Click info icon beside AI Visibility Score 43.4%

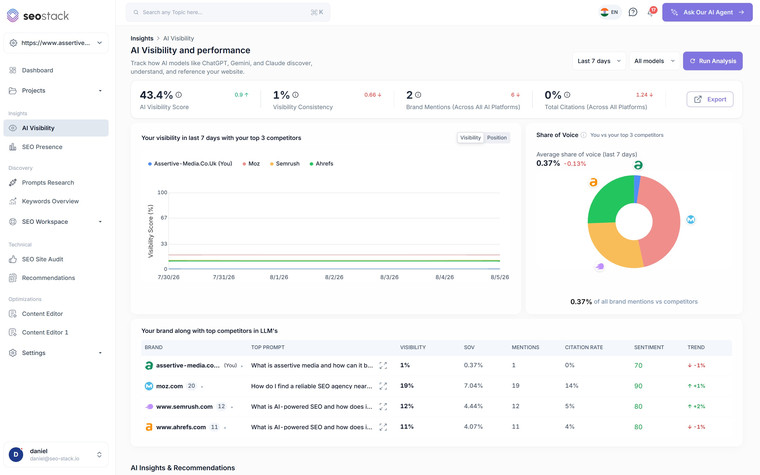point(179,95)
